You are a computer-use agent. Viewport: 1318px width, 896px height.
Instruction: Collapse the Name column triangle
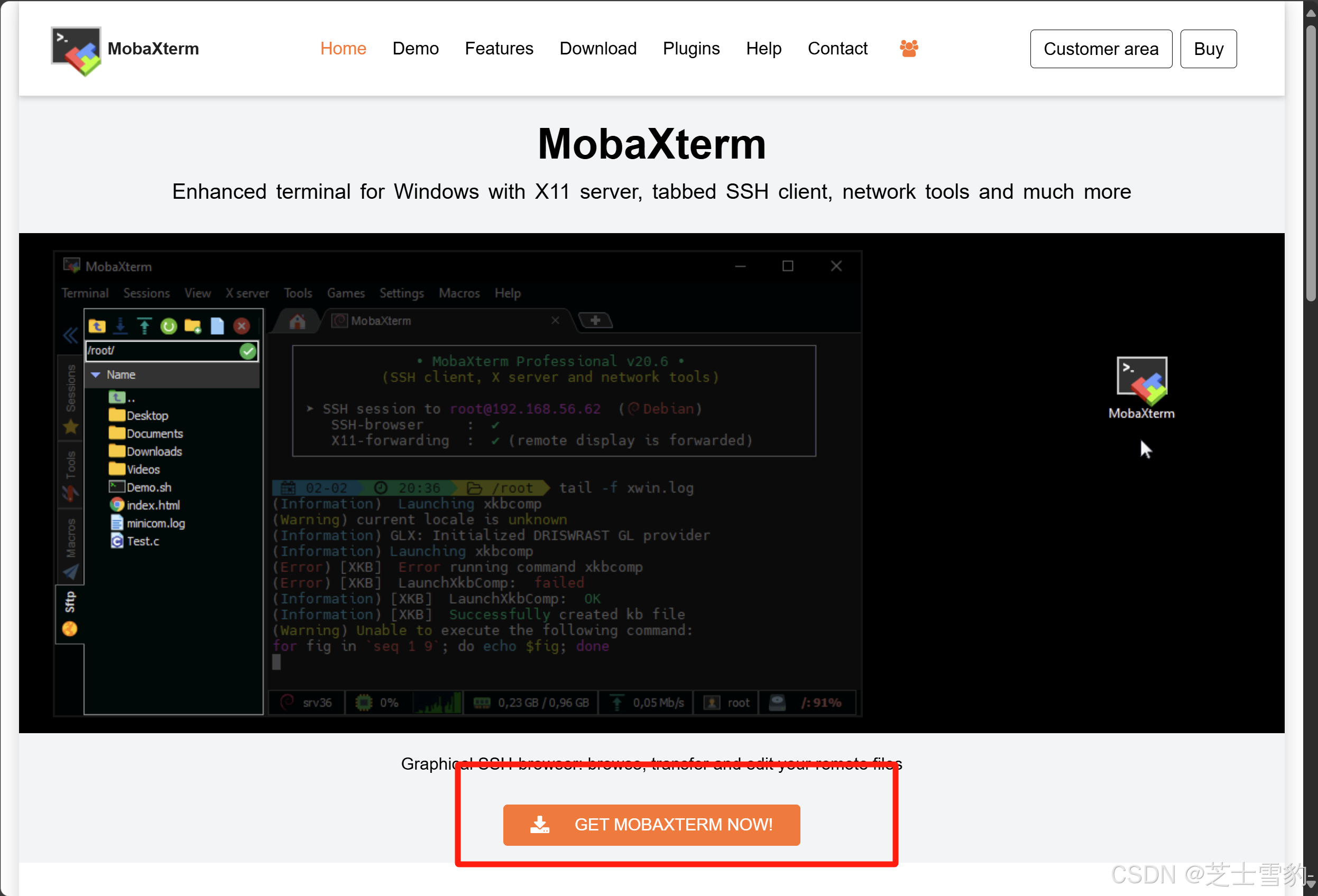point(96,375)
